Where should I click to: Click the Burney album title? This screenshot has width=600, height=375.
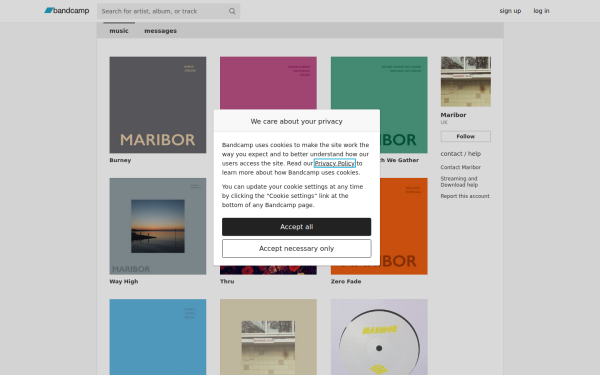120,160
